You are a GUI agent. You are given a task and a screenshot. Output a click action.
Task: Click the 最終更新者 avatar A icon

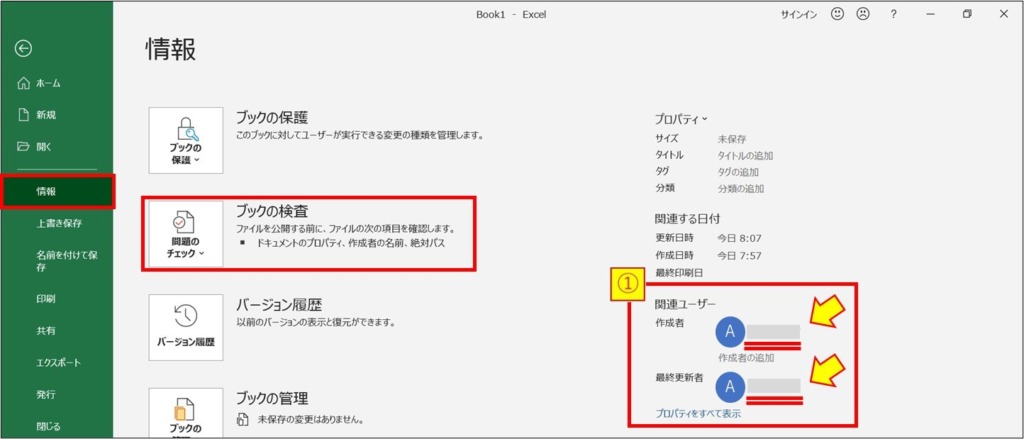[730, 387]
